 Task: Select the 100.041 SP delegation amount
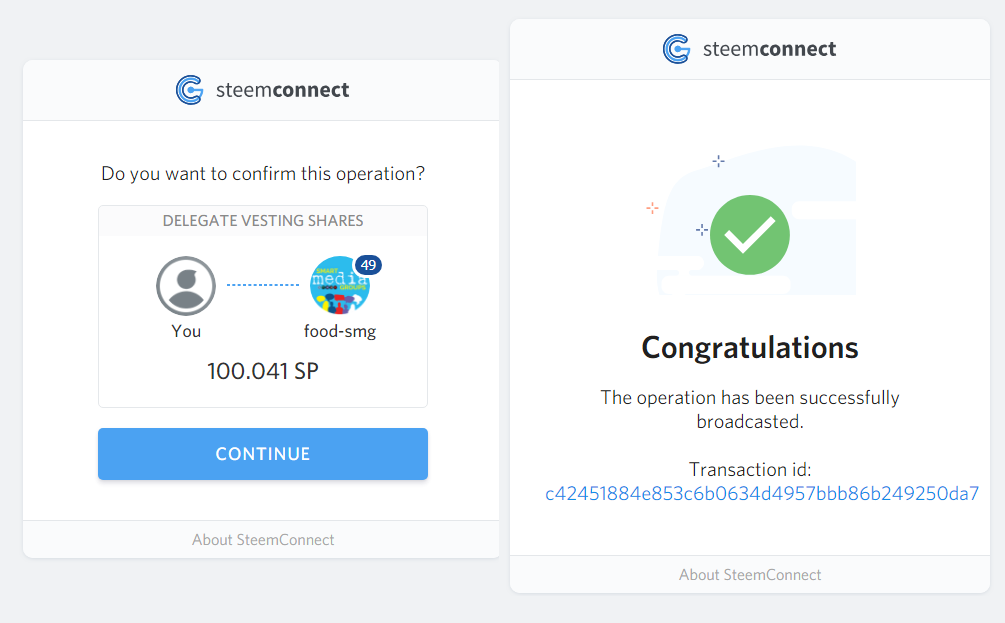(x=263, y=371)
